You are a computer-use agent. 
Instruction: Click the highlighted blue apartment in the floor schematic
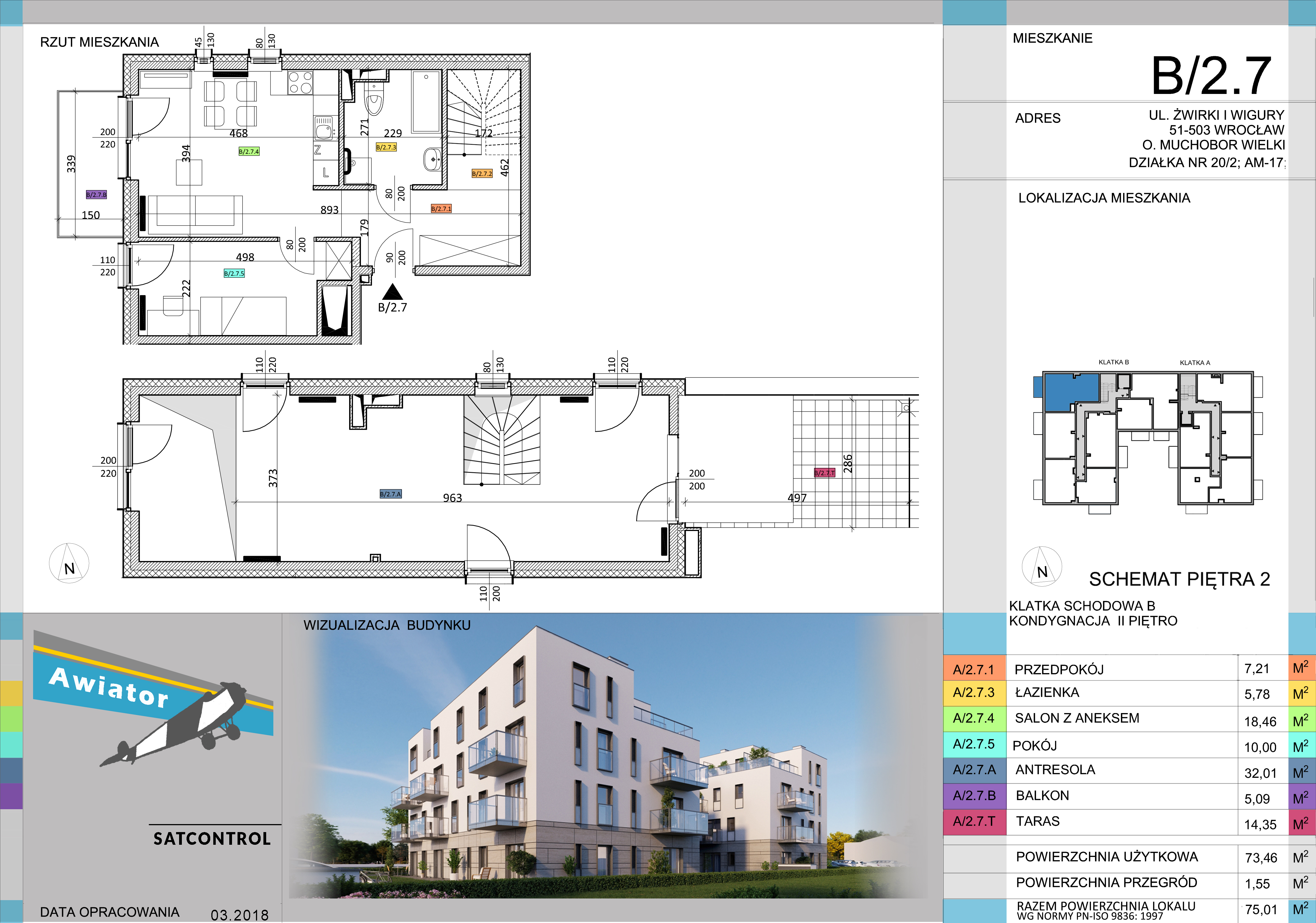[1070, 393]
